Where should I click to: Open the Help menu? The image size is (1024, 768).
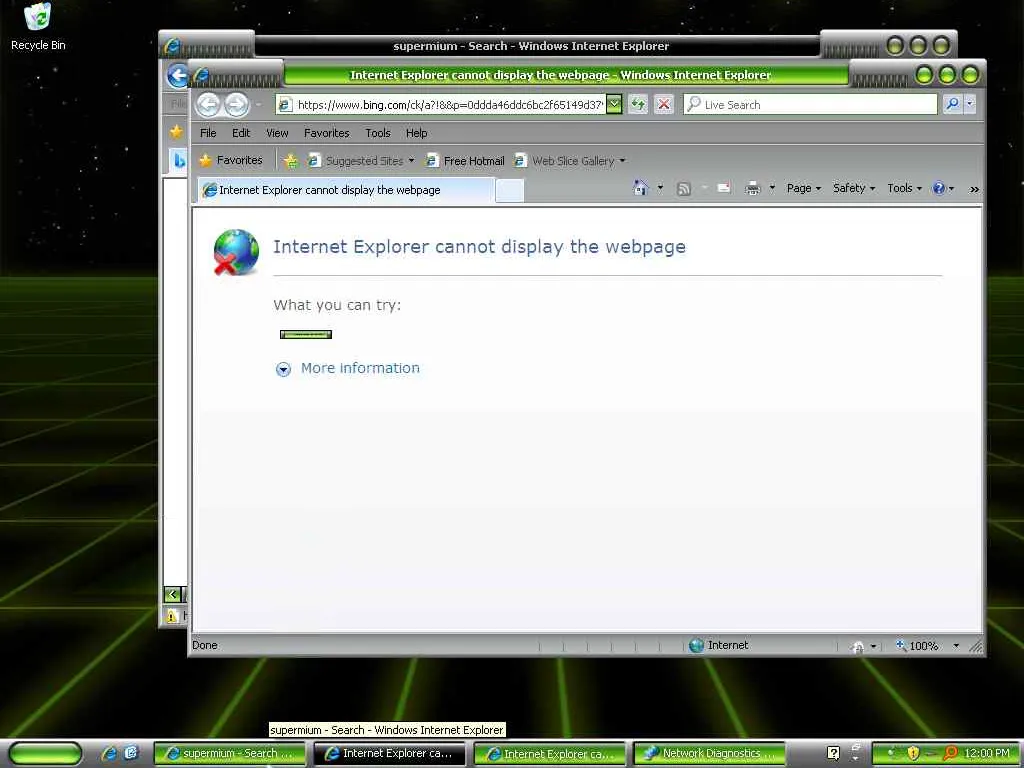(416, 133)
